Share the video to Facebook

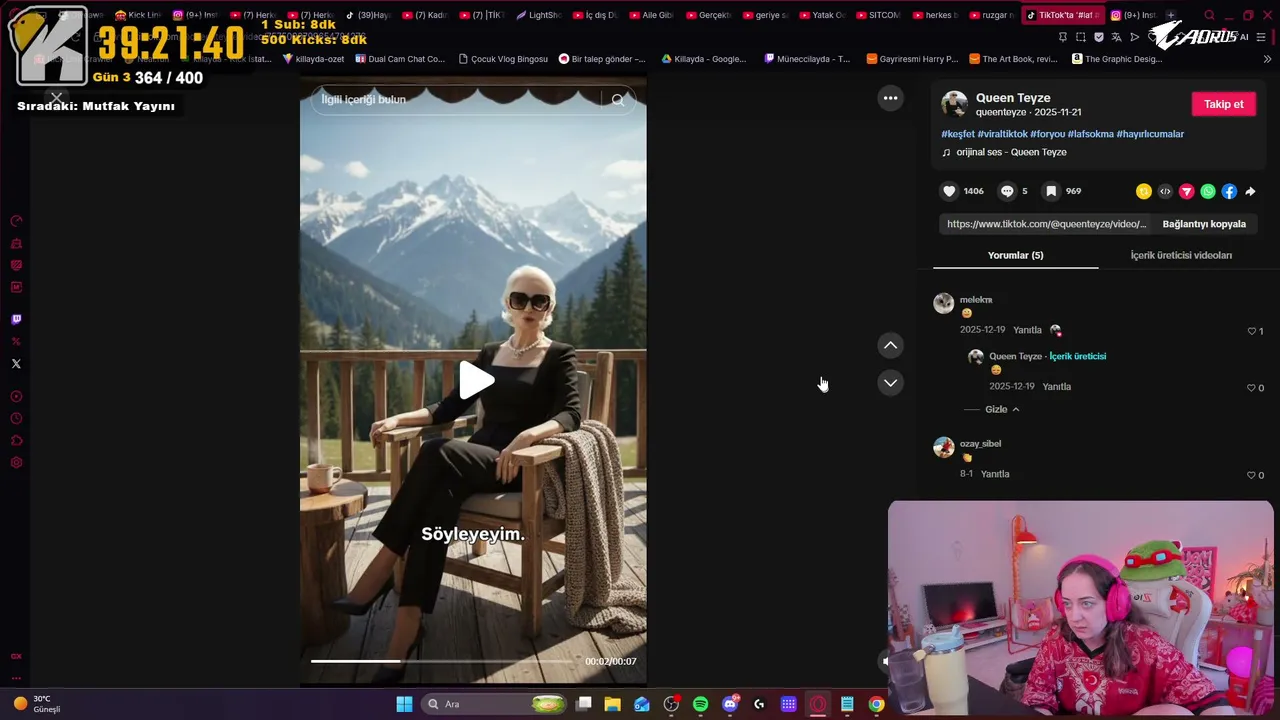[x=1229, y=191]
